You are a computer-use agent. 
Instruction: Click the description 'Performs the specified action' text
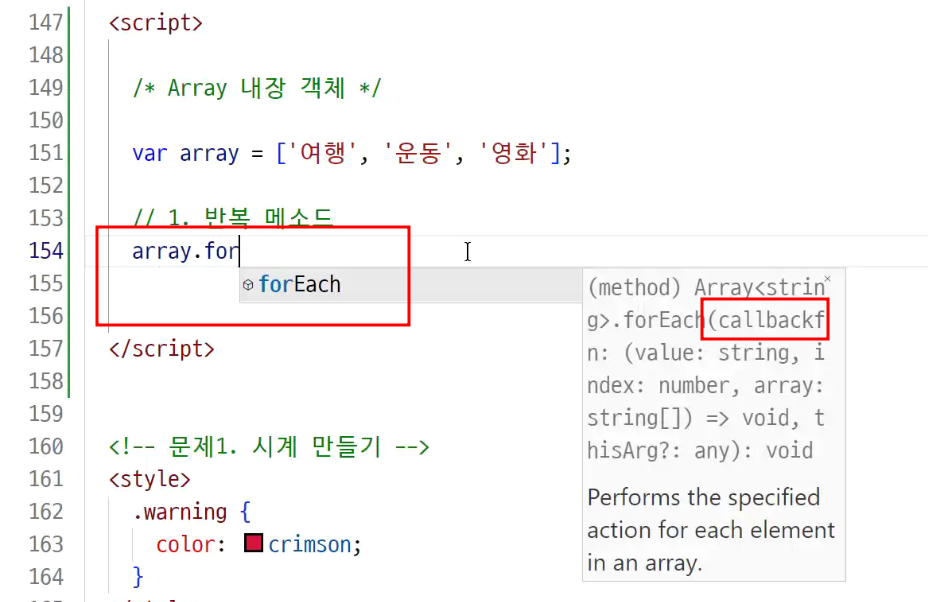(711, 530)
